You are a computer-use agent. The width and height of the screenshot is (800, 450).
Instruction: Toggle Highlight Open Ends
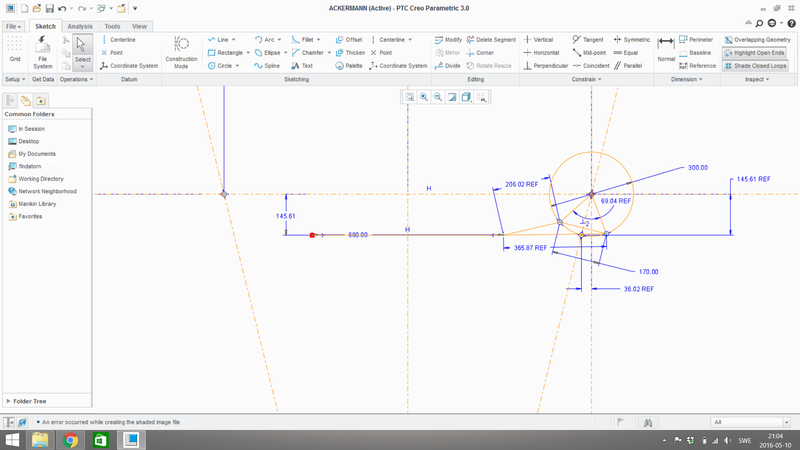(756, 52)
